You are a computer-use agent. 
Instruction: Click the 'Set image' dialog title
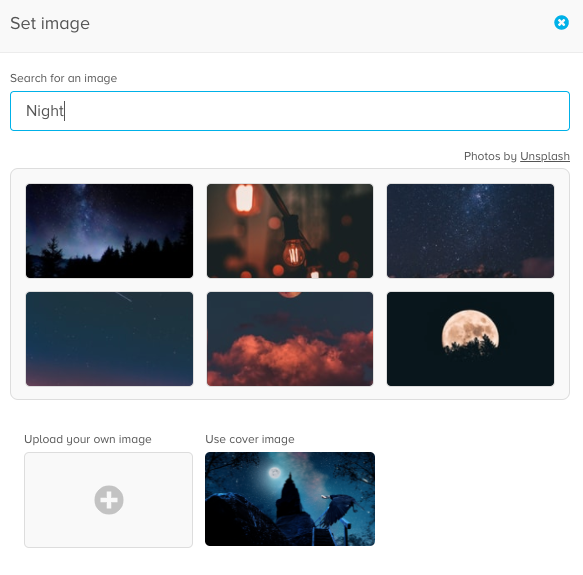50,23
